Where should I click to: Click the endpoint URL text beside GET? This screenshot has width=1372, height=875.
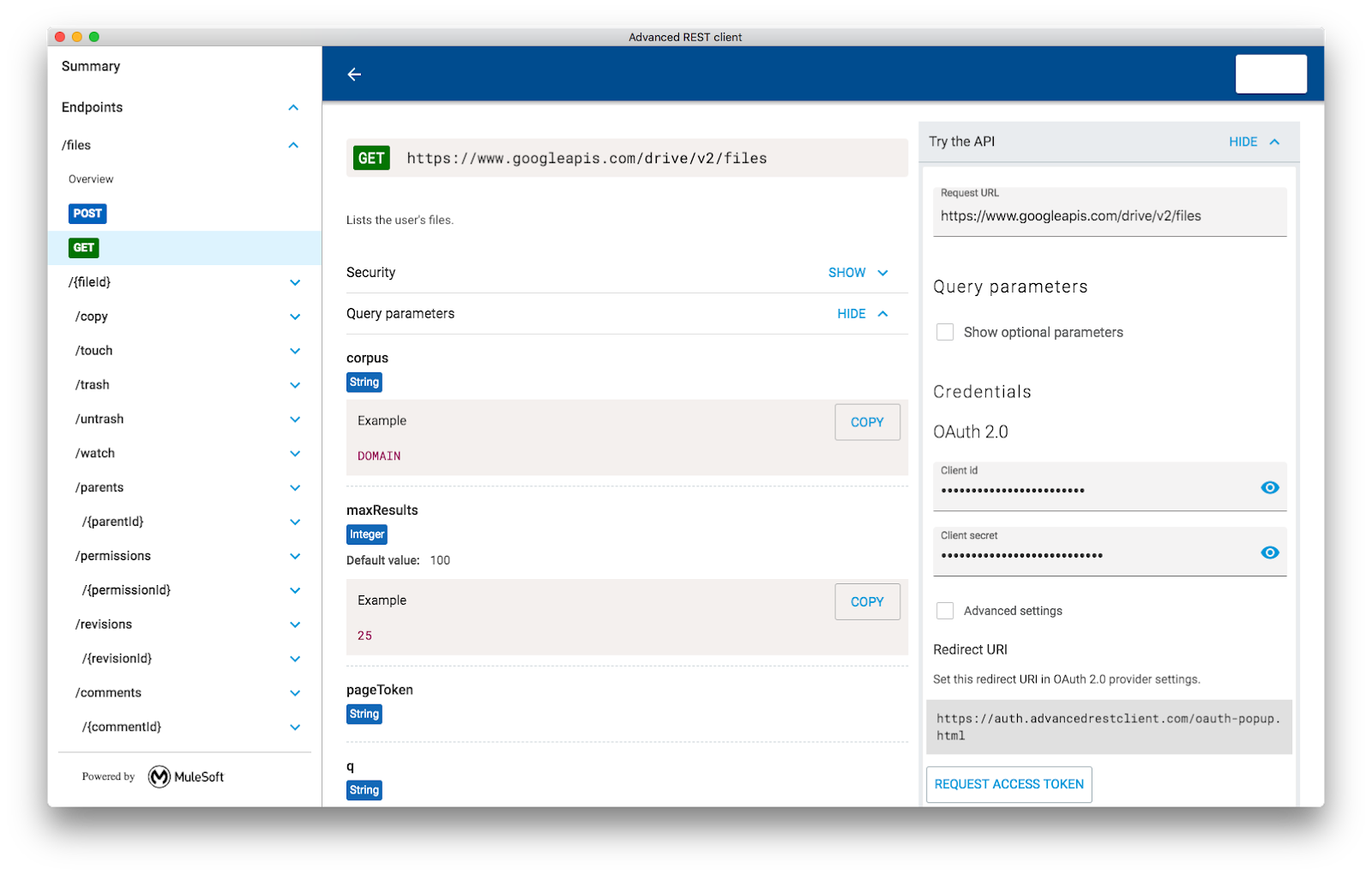coord(587,159)
